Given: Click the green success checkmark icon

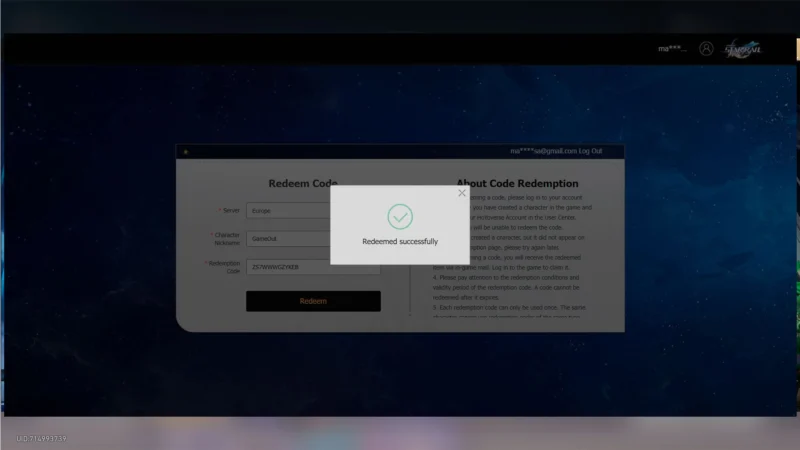Looking at the screenshot, I should pos(400,217).
